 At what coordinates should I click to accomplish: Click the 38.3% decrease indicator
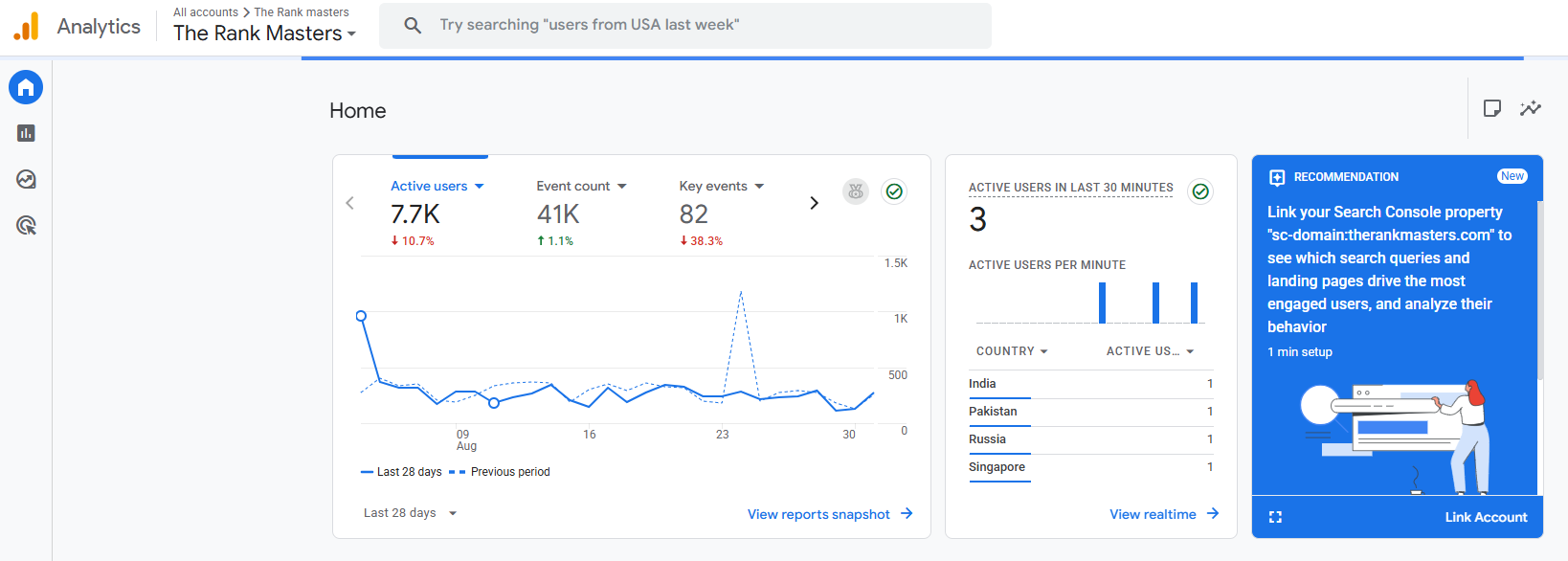click(x=701, y=241)
